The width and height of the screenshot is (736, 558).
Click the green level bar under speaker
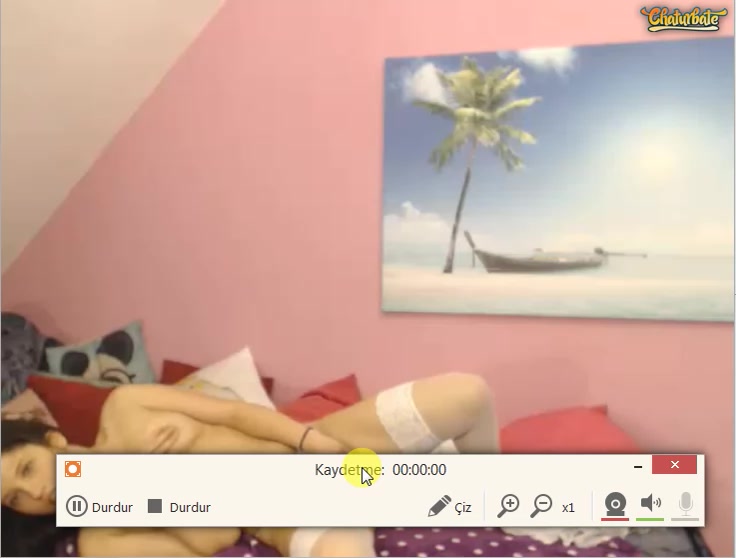coord(650,519)
